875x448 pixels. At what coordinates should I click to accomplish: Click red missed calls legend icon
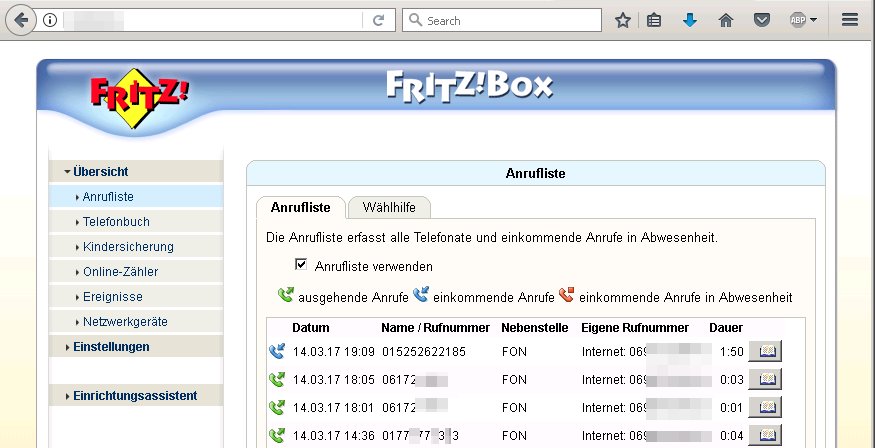click(566, 295)
